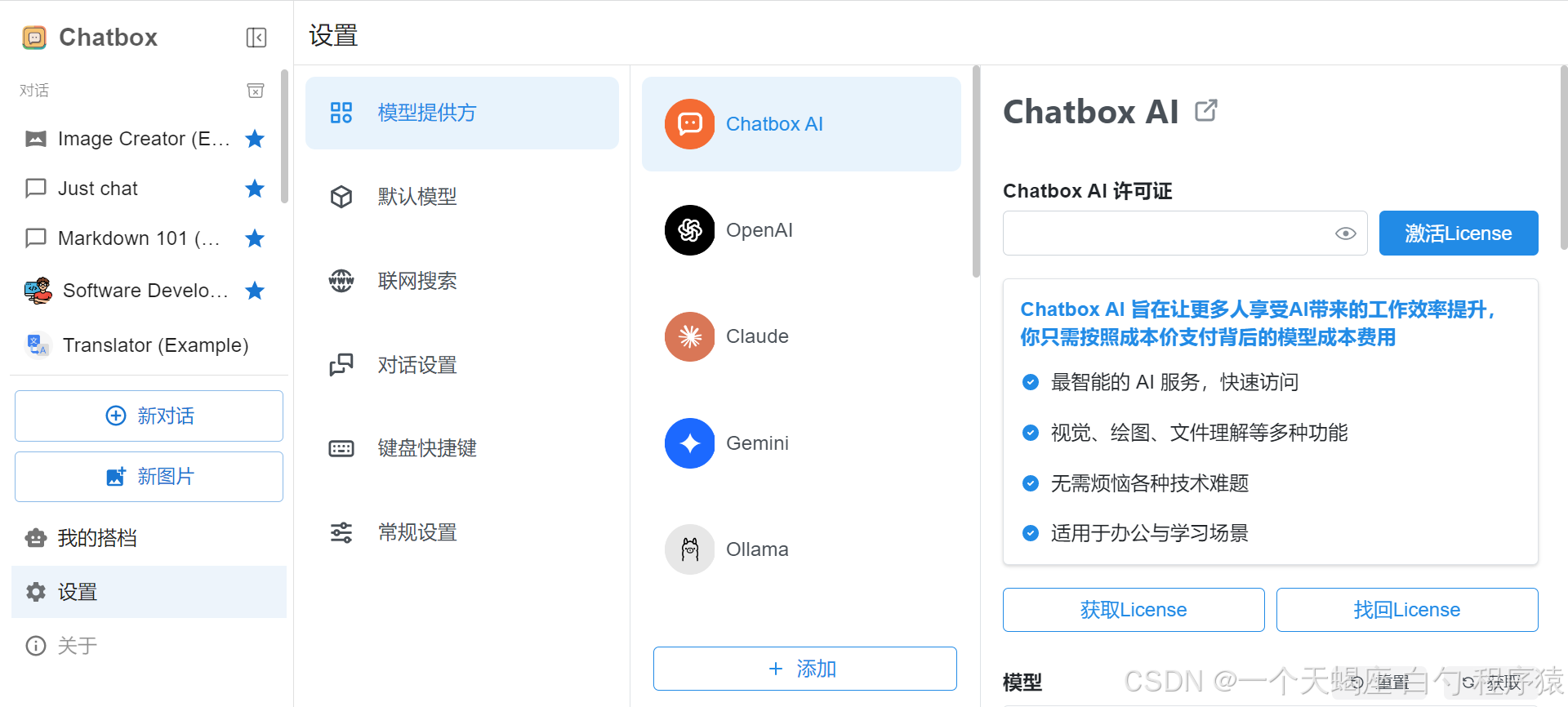Click the provider list scrollbar
This screenshot has height=707, width=1568.
(x=976, y=171)
